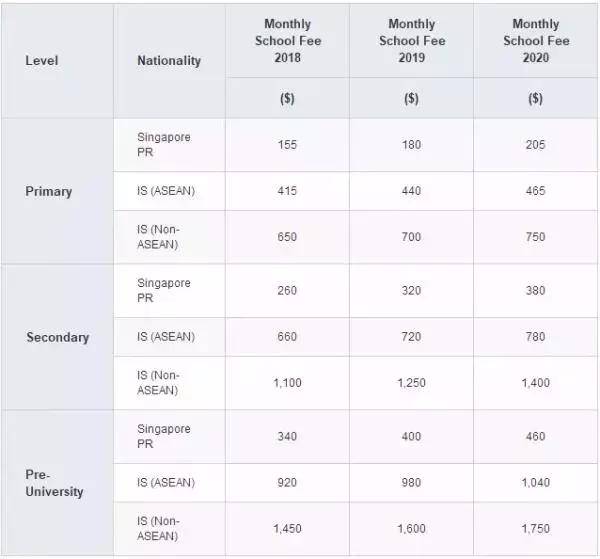Click IS (Non-ASEAN) in Pre-University section
Screen dimensions: 600x559
(162, 529)
